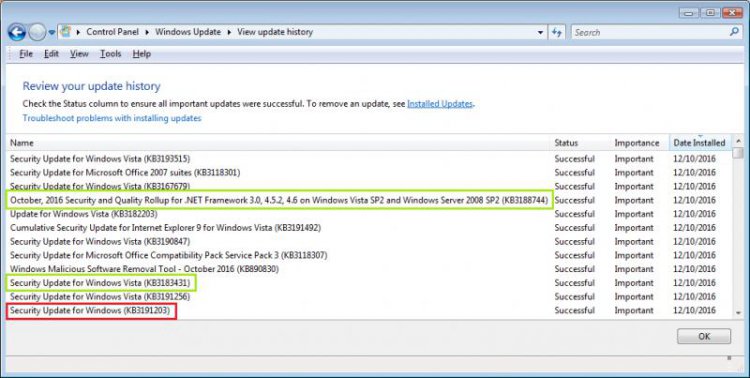Sort by the Date Installed column header
Screen dimensions: 750x378
tap(700, 143)
